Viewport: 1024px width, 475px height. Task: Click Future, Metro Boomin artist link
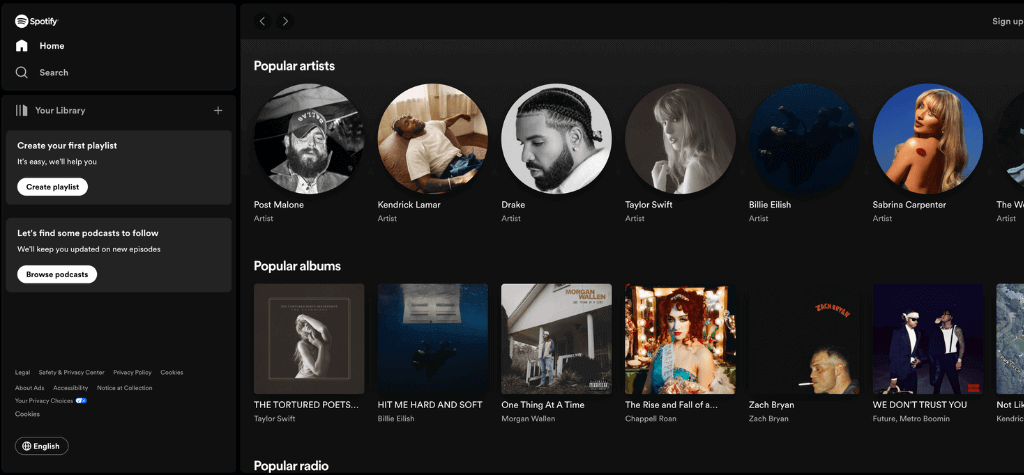(911, 418)
